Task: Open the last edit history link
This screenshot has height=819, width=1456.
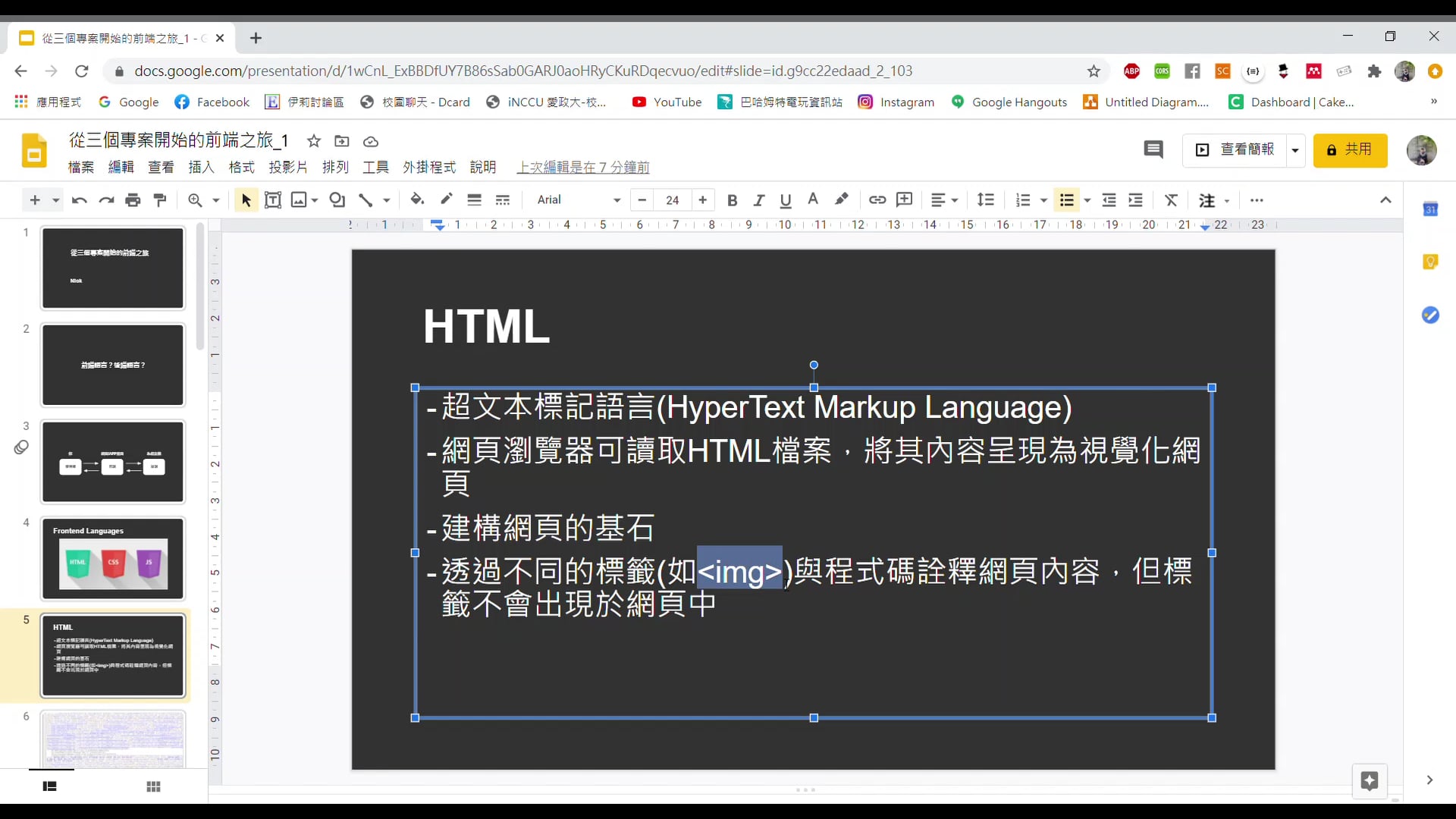Action: 582,167
